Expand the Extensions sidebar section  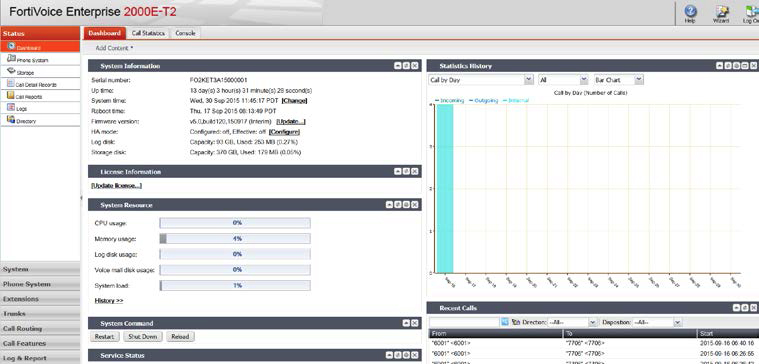click(x=40, y=299)
